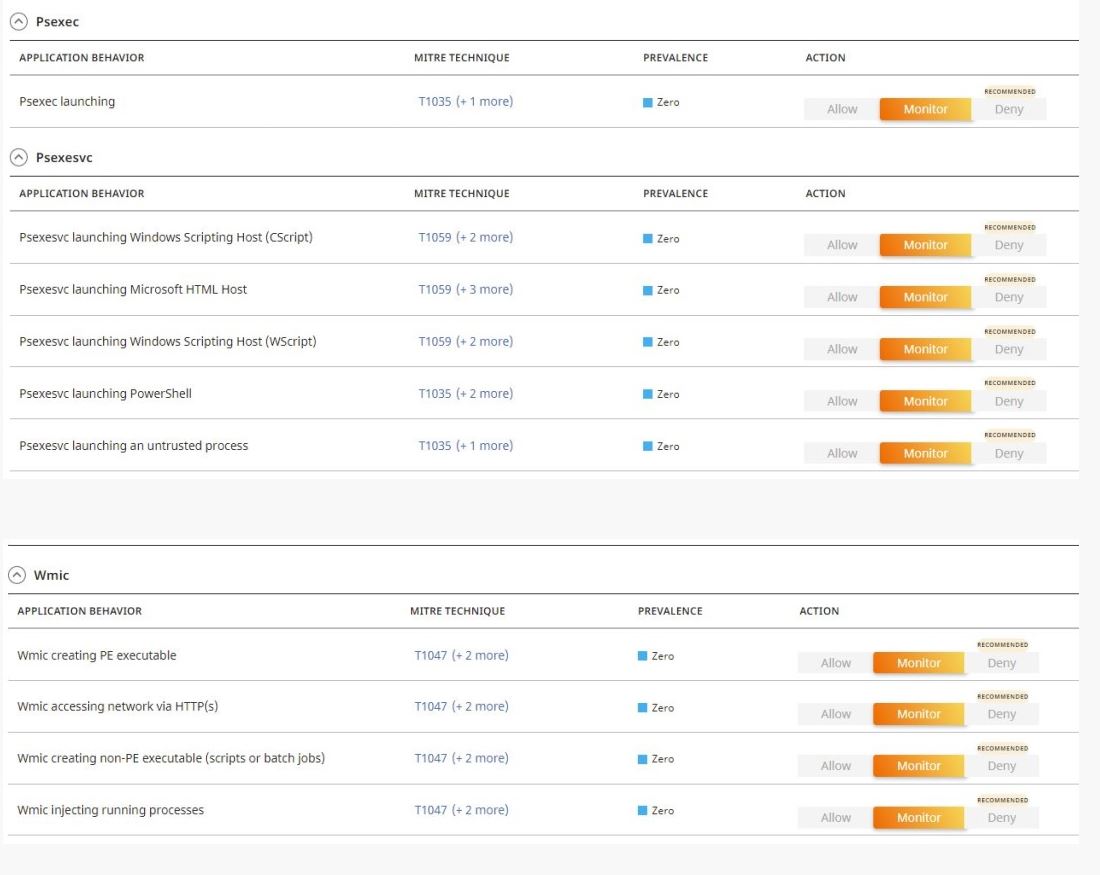Collapse the Wmic section

[x=17, y=575]
